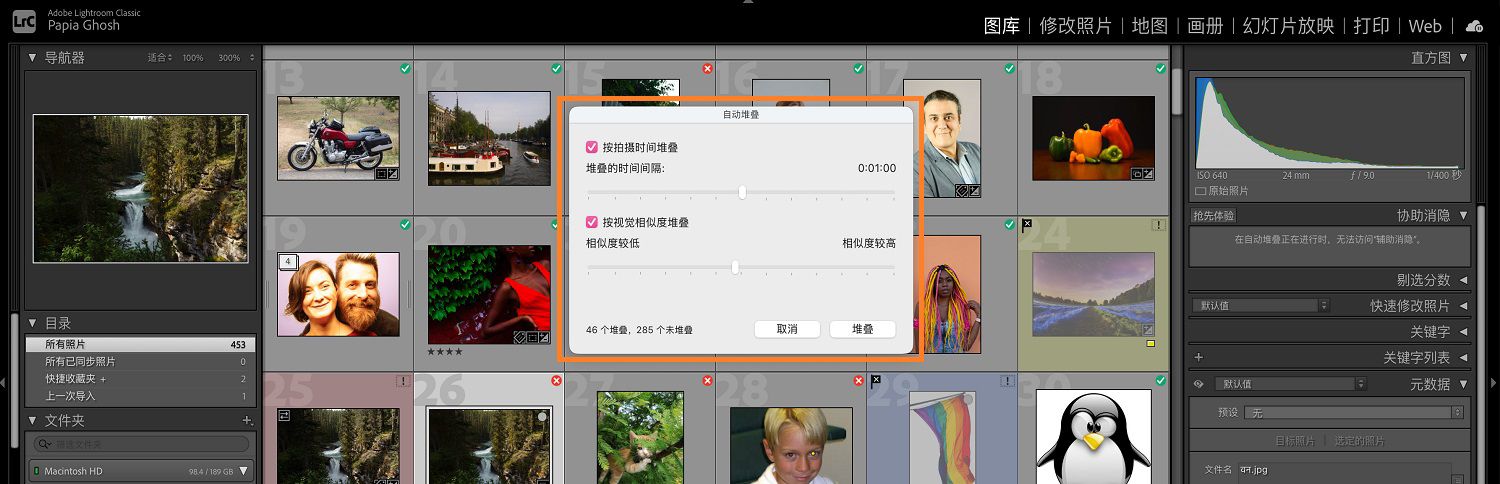
Task: Click the visual similarity slider handle
Action: [736, 267]
